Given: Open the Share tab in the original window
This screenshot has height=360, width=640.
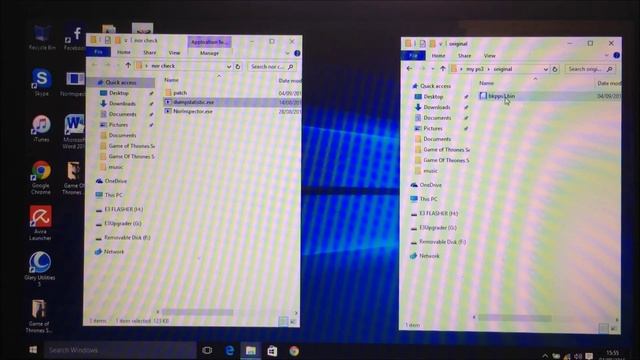Looking at the screenshot, I should pyautogui.click(x=464, y=56).
